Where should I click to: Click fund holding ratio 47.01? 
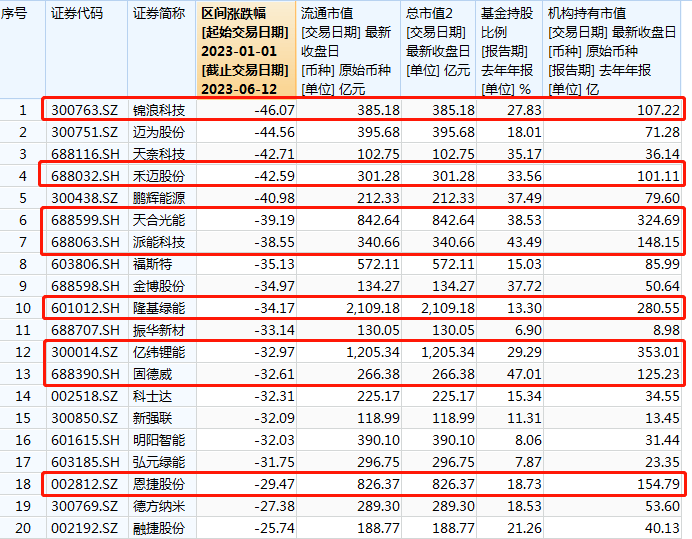[x=524, y=374]
